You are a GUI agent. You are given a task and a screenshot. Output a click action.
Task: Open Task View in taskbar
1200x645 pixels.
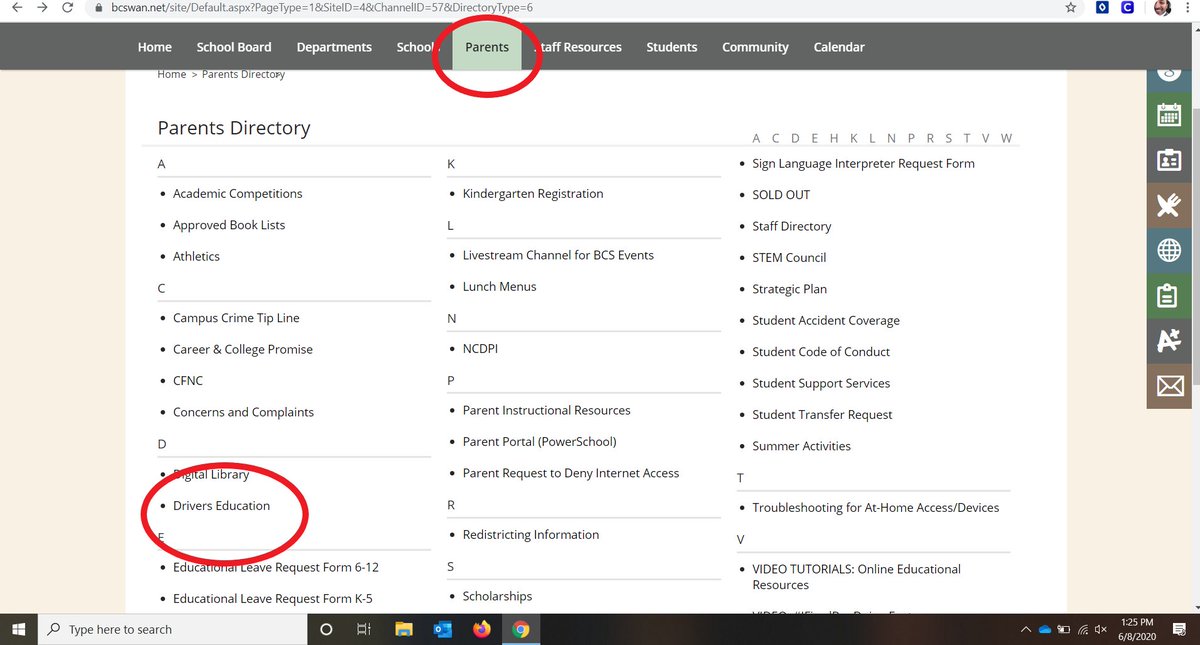coord(364,629)
